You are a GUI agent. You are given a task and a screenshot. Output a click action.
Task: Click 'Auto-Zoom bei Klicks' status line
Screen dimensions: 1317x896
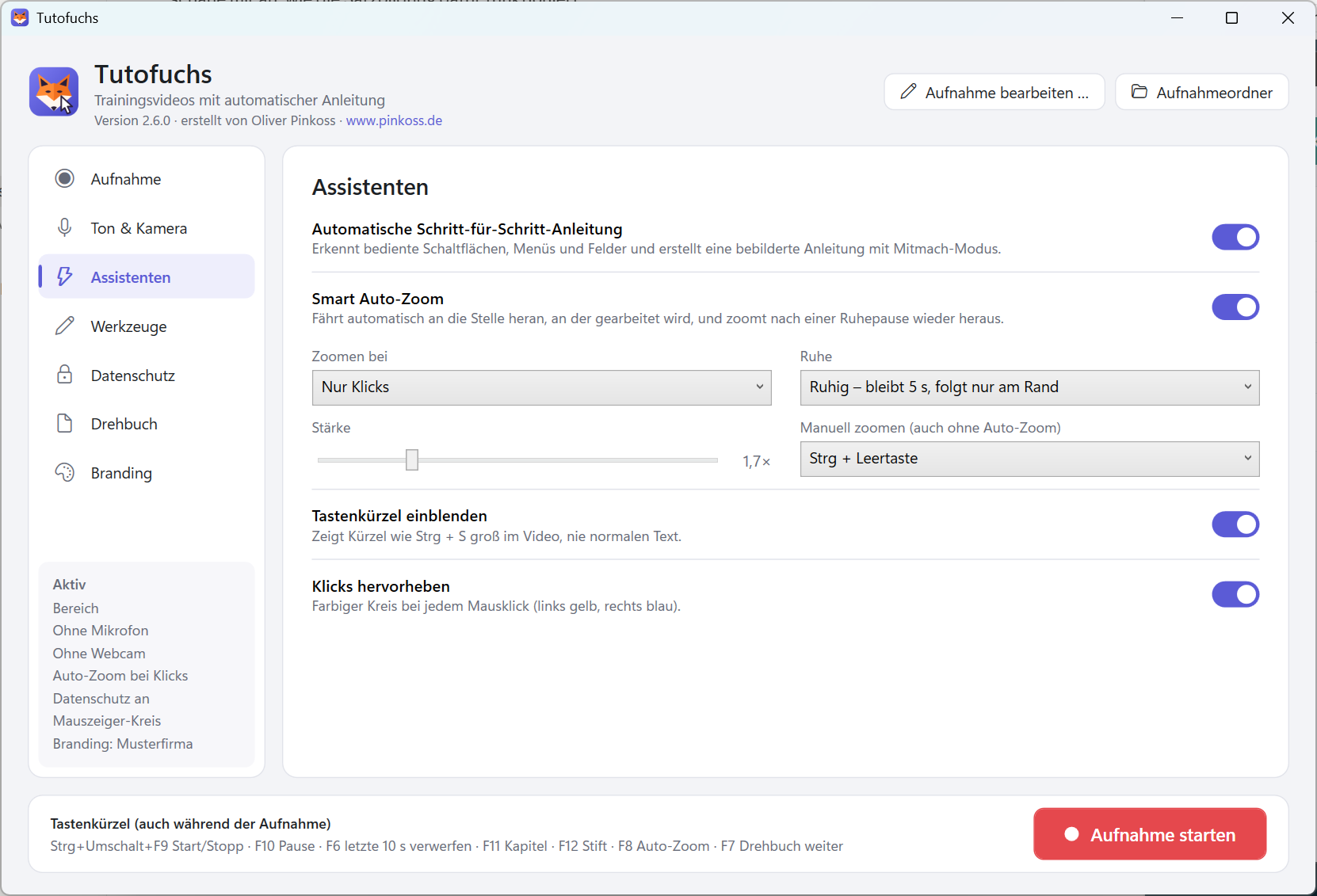point(120,676)
